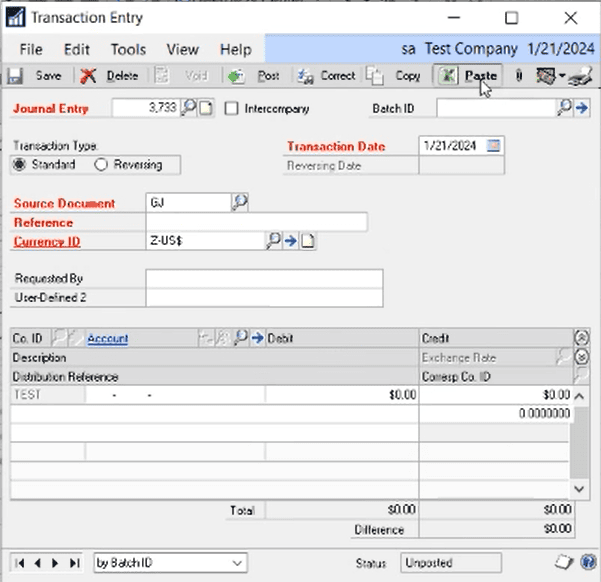The height and width of the screenshot is (582, 601).
Task: Click the Copy toolbar button
Action: coord(393,76)
